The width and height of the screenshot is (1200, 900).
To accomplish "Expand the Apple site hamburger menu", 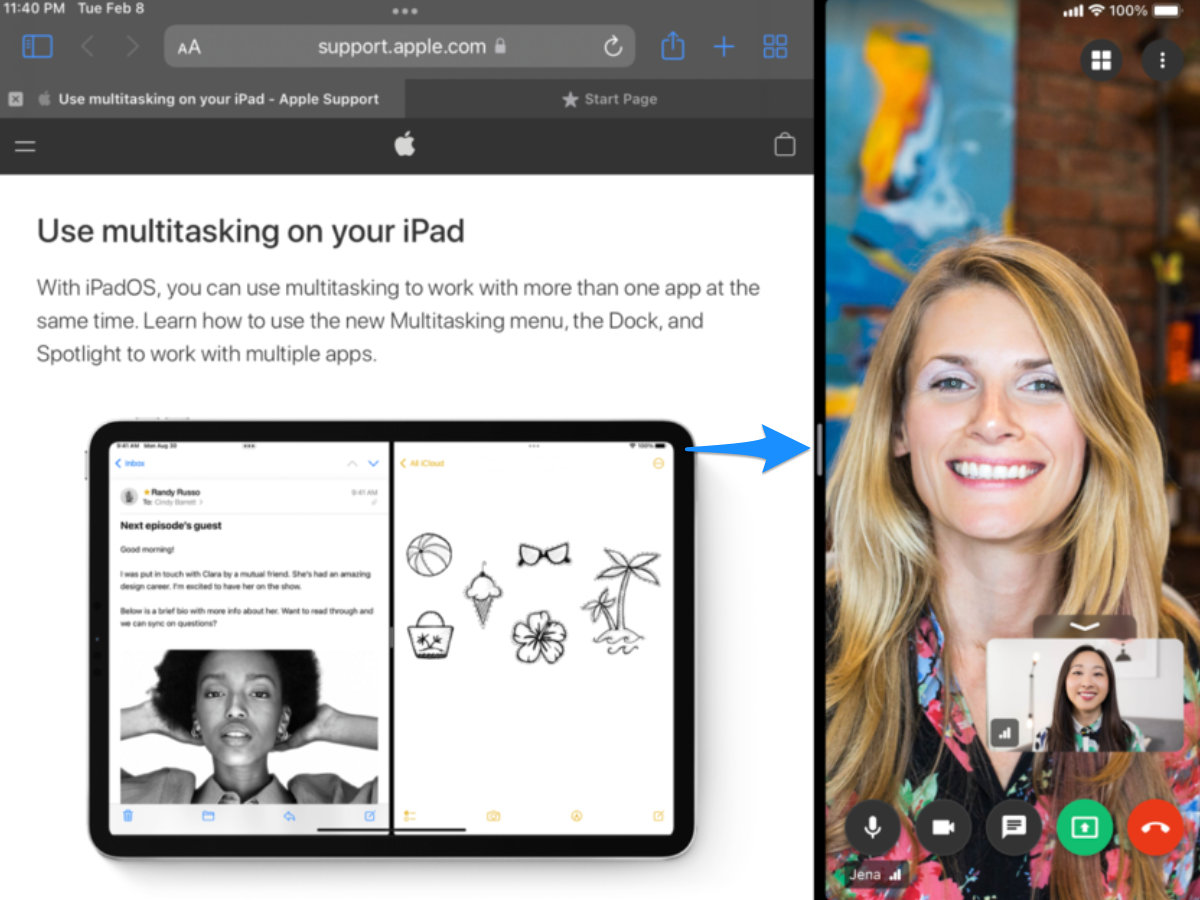I will pos(24,146).
